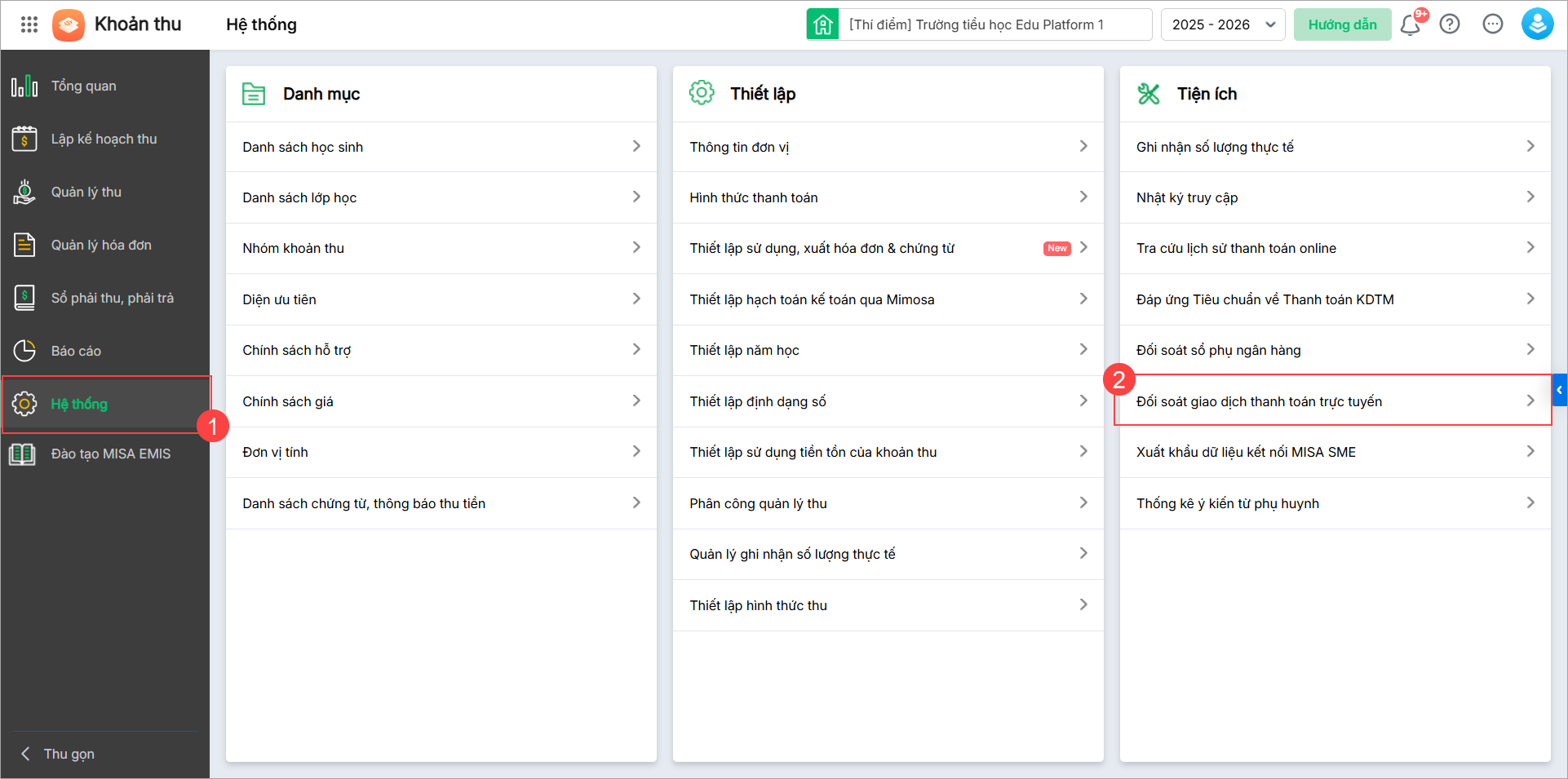Open Danh sách học sinh
This screenshot has width=1568, height=779.
click(441, 147)
